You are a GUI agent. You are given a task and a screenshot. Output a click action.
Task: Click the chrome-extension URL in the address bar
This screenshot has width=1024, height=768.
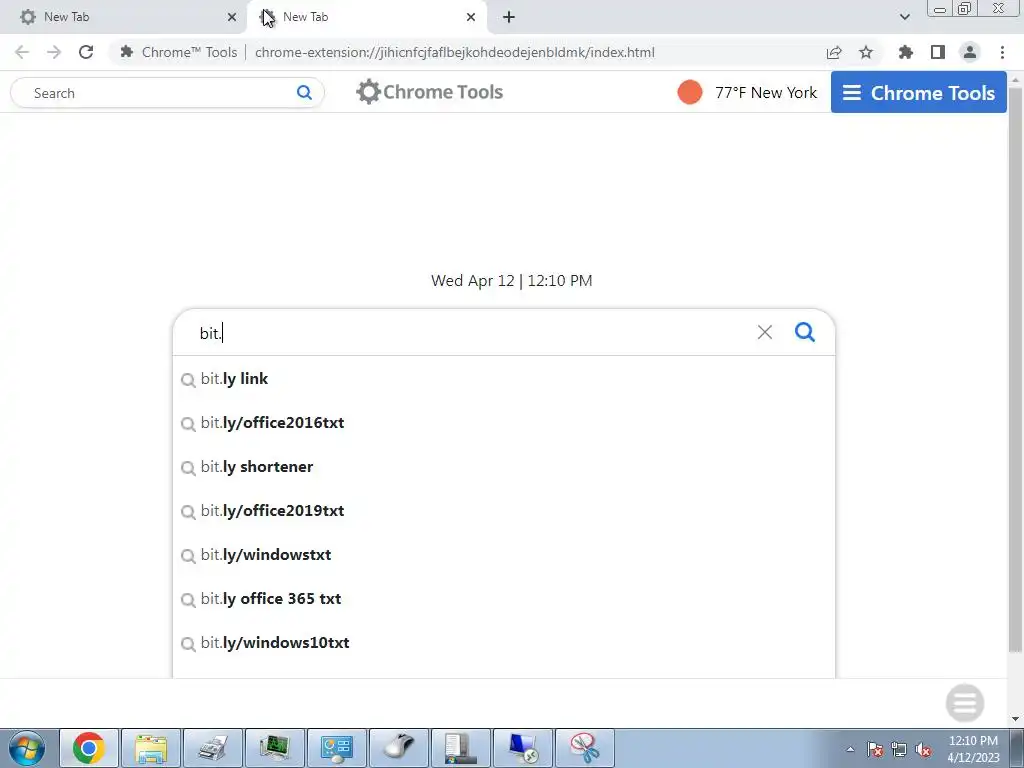[455, 52]
